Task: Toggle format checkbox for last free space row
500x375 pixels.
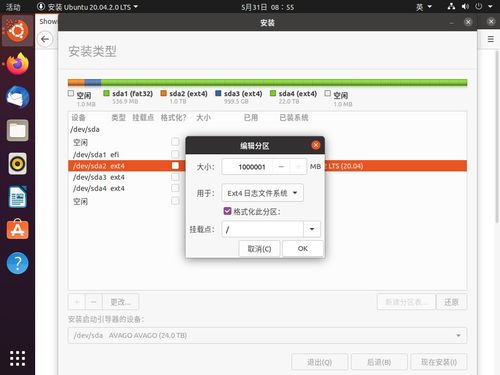Action: click(175, 201)
